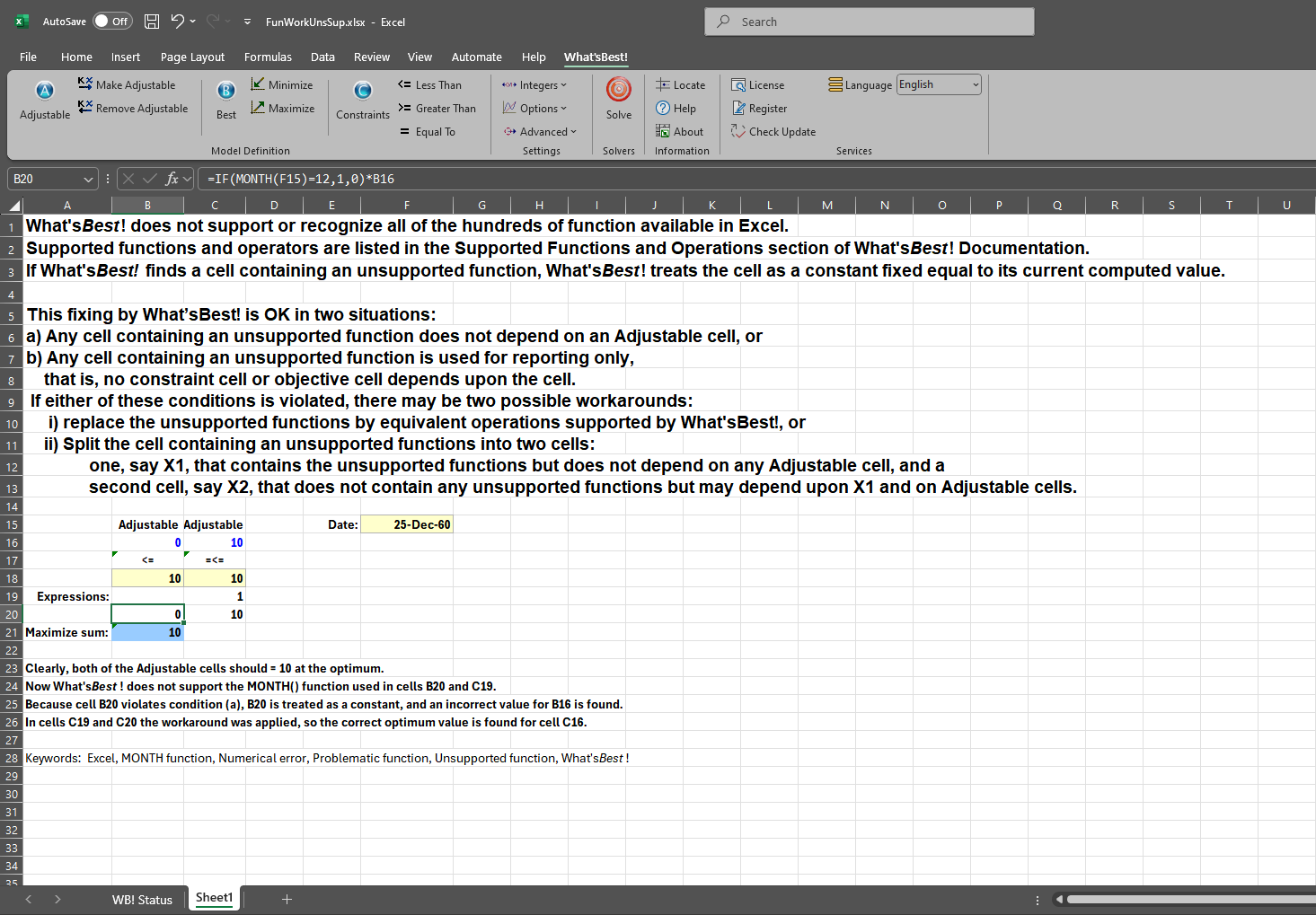Select the Sheet1 tab
Image resolution: width=1316 pixels, height=915 pixels.
coord(214,898)
